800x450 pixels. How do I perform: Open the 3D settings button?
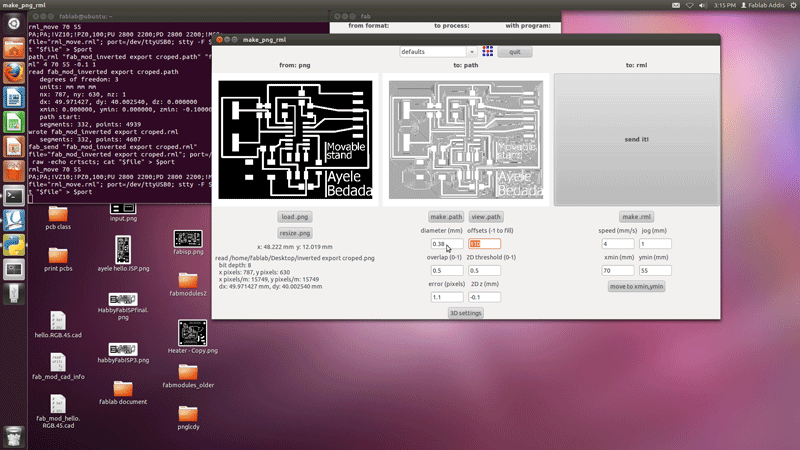(x=465, y=313)
